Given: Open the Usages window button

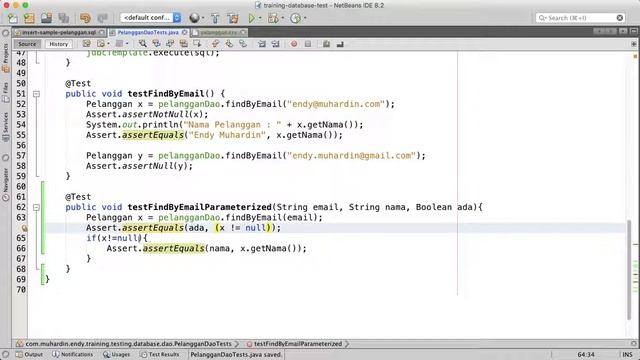Looking at the screenshot, I should pos(116,354).
